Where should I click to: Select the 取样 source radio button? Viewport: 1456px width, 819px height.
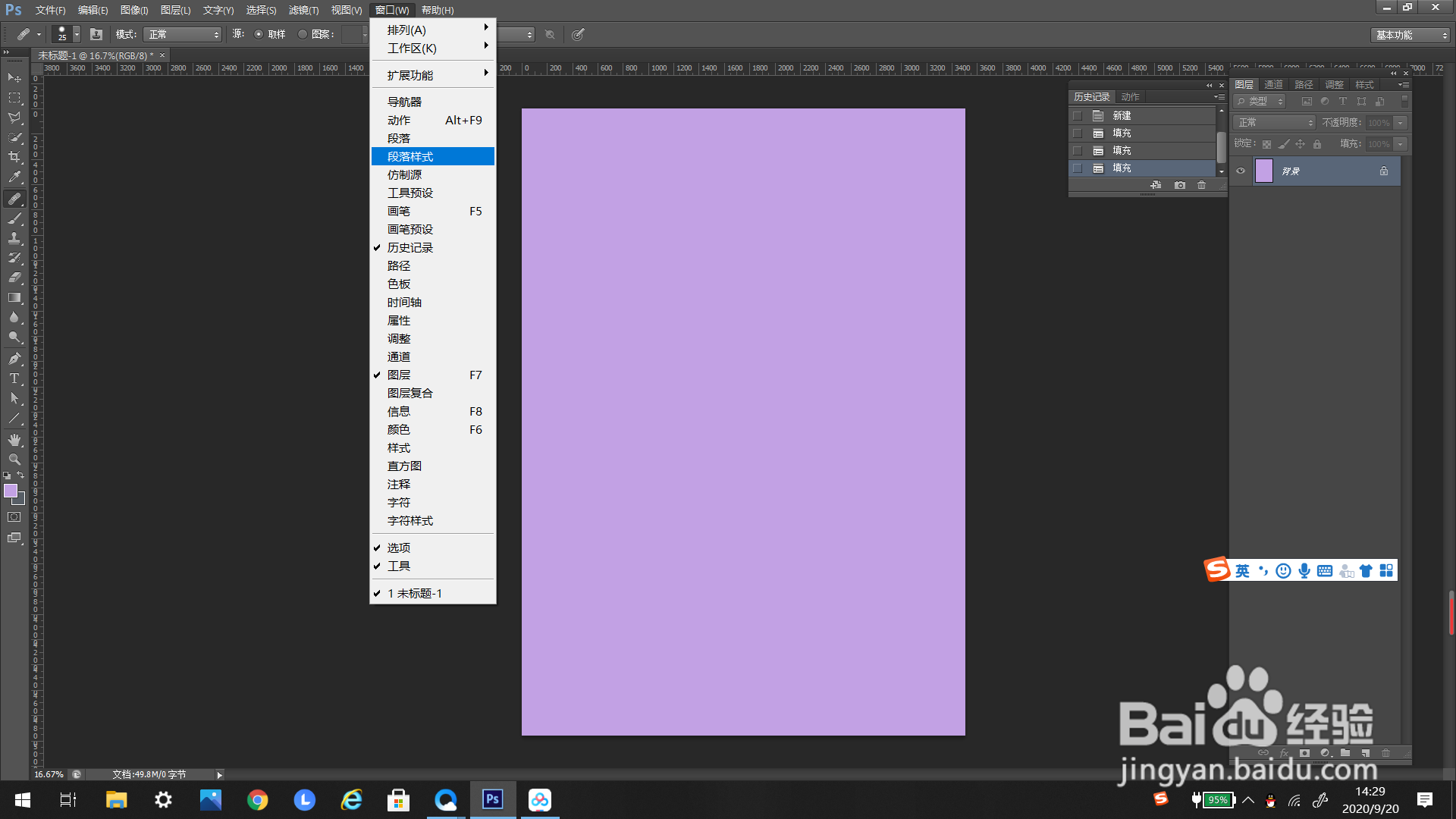[259, 34]
